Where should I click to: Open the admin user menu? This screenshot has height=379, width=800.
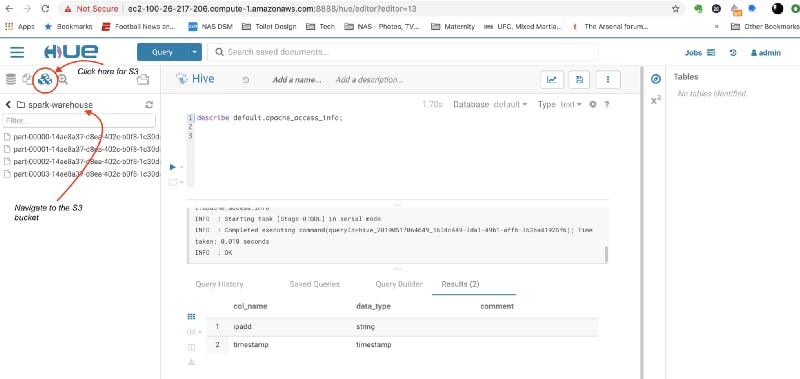point(765,53)
